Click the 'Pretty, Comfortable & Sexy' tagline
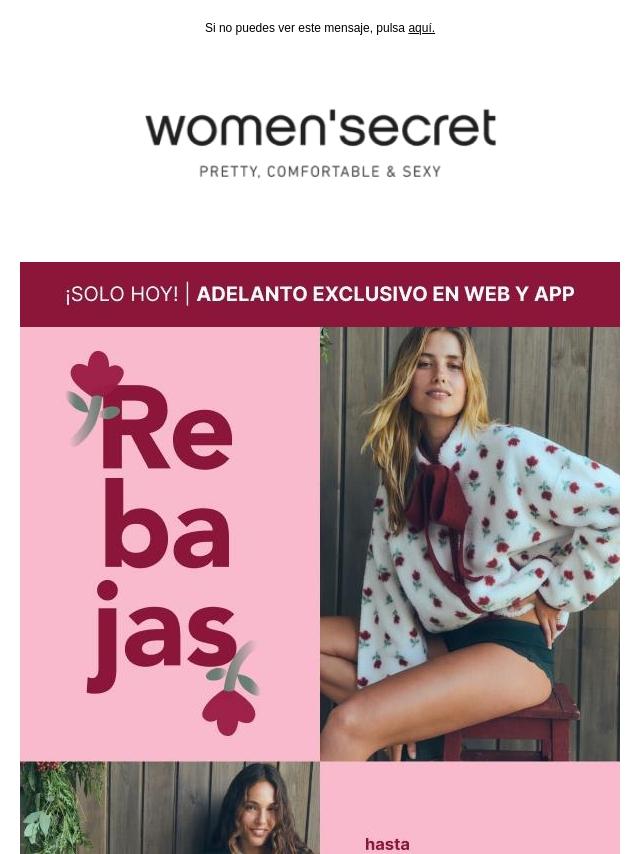Viewport: 640px width, 854px height. coord(320,172)
